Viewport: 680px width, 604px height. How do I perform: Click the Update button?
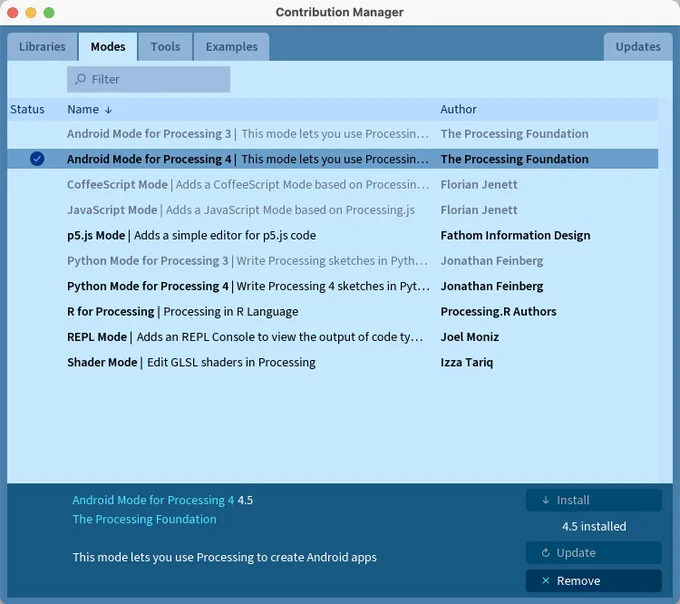tap(594, 552)
